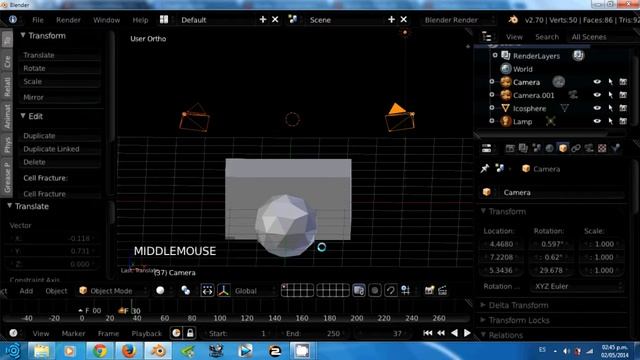Toggle the timeline lock icon
Viewport: 640px width, 360px height.
tap(190, 333)
